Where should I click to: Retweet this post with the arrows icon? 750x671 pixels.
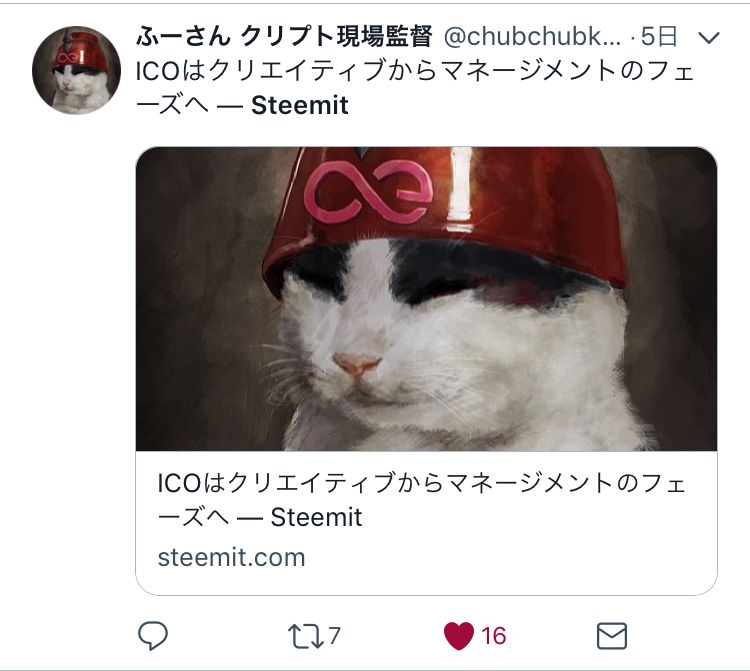(x=306, y=636)
